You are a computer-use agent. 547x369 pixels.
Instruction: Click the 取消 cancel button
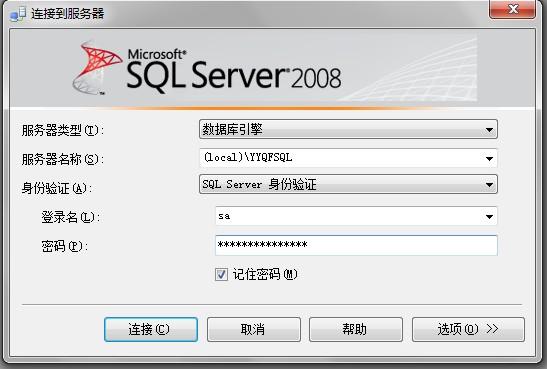pyautogui.click(x=254, y=329)
